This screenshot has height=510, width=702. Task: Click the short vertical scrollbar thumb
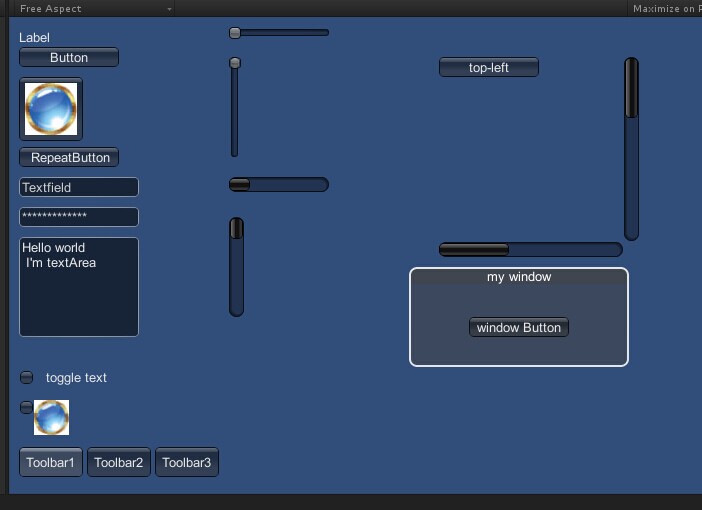[x=236, y=228]
